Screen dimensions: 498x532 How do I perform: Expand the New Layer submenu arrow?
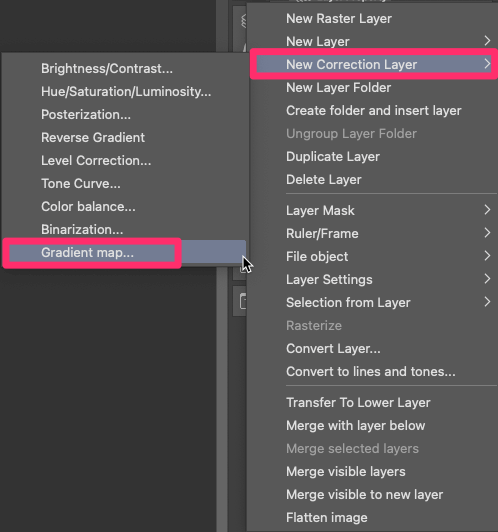[487, 41]
